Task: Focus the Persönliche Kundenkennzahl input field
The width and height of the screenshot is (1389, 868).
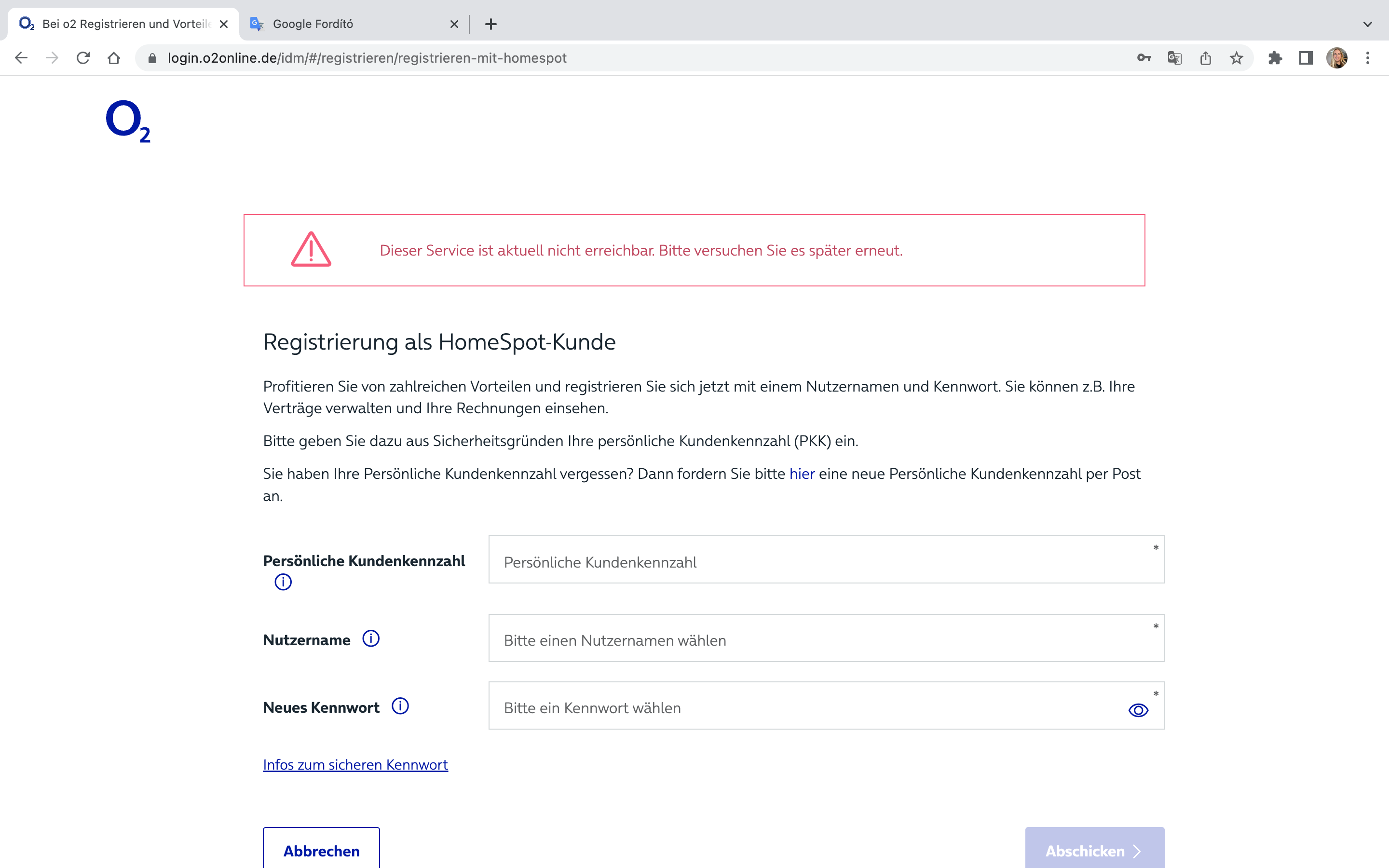Action: pyautogui.click(x=826, y=560)
